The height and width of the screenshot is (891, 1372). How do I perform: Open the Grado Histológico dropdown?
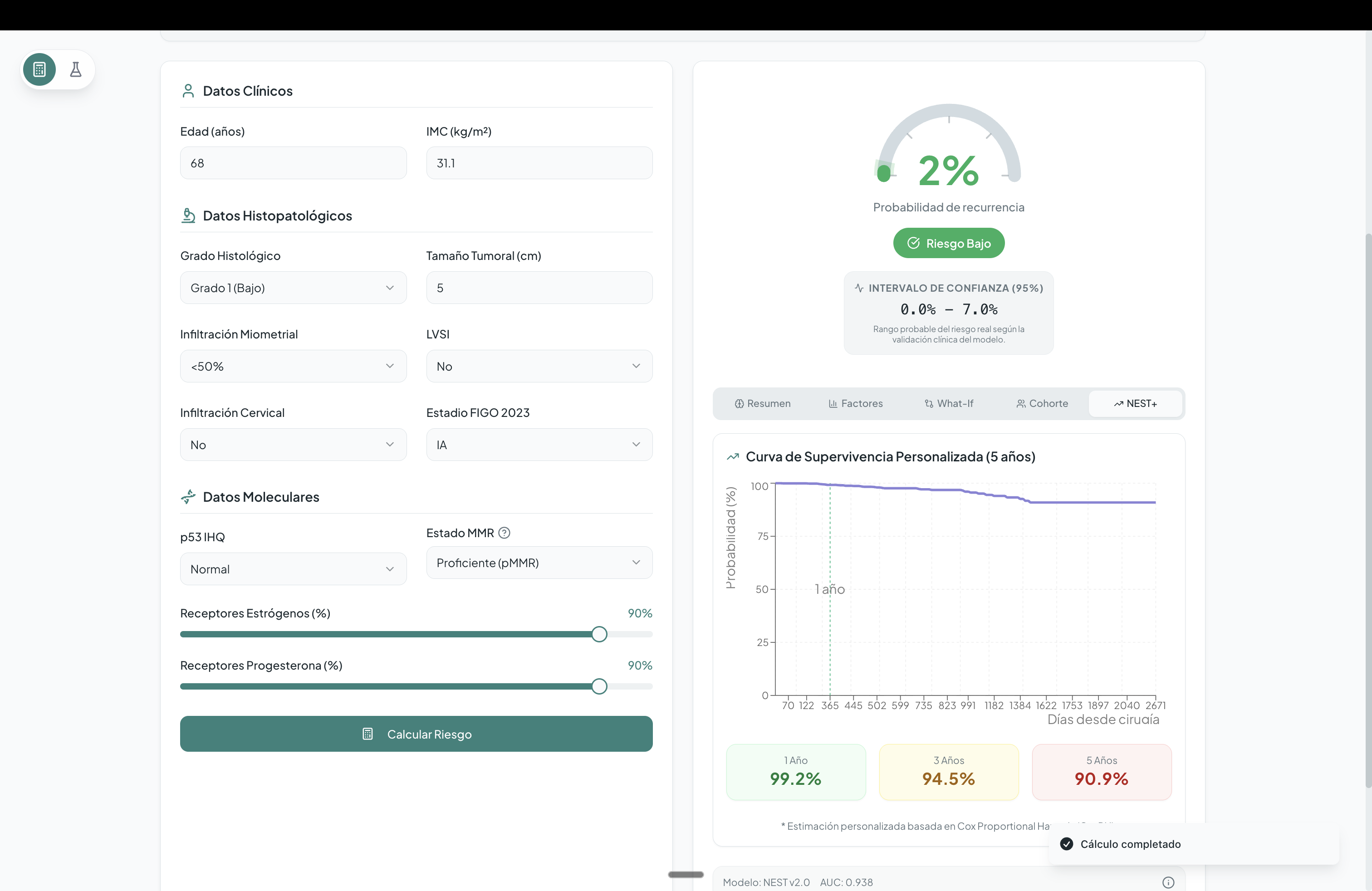(x=293, y=288)
